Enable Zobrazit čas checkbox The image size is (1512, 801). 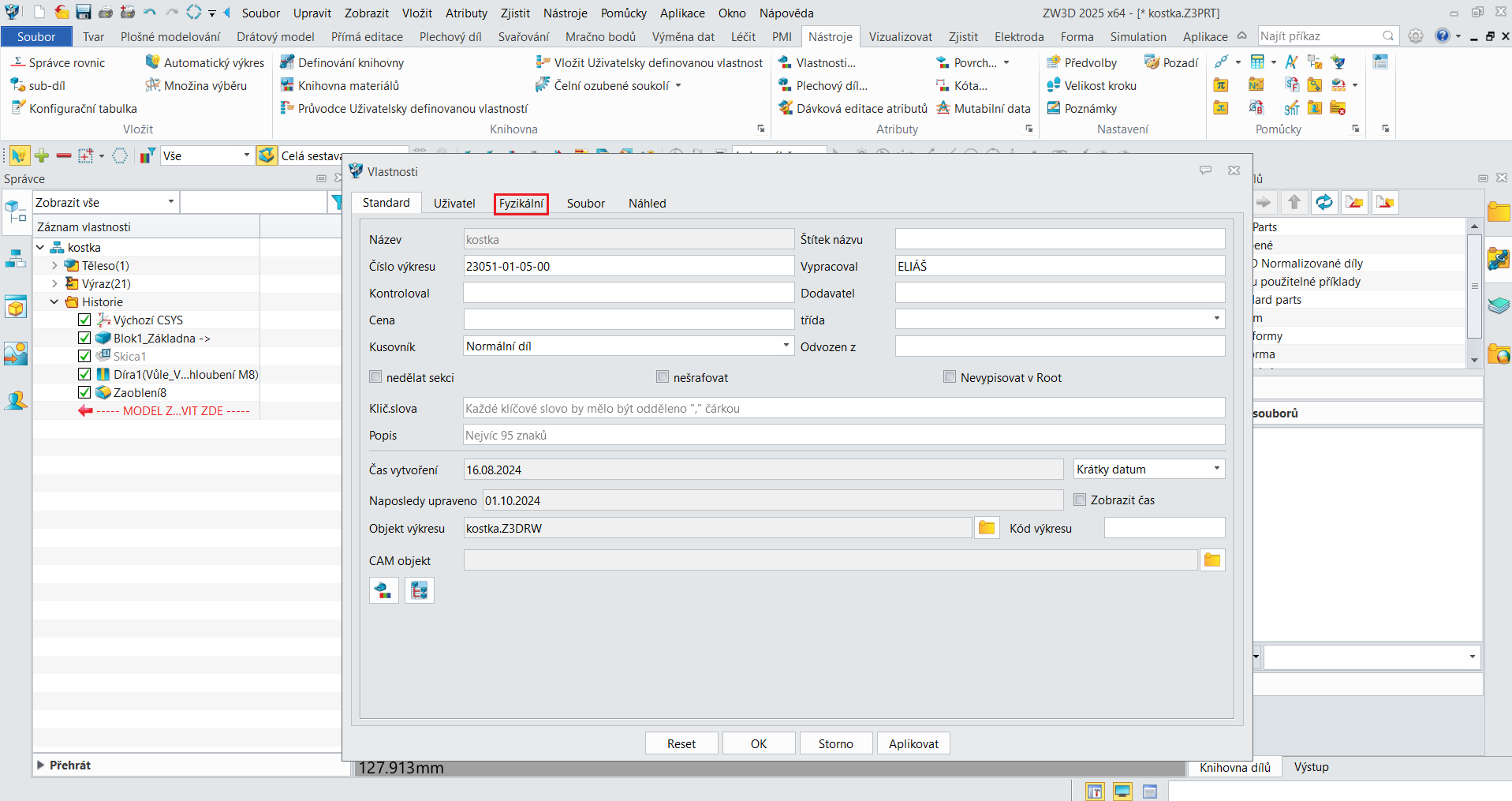1080,500
